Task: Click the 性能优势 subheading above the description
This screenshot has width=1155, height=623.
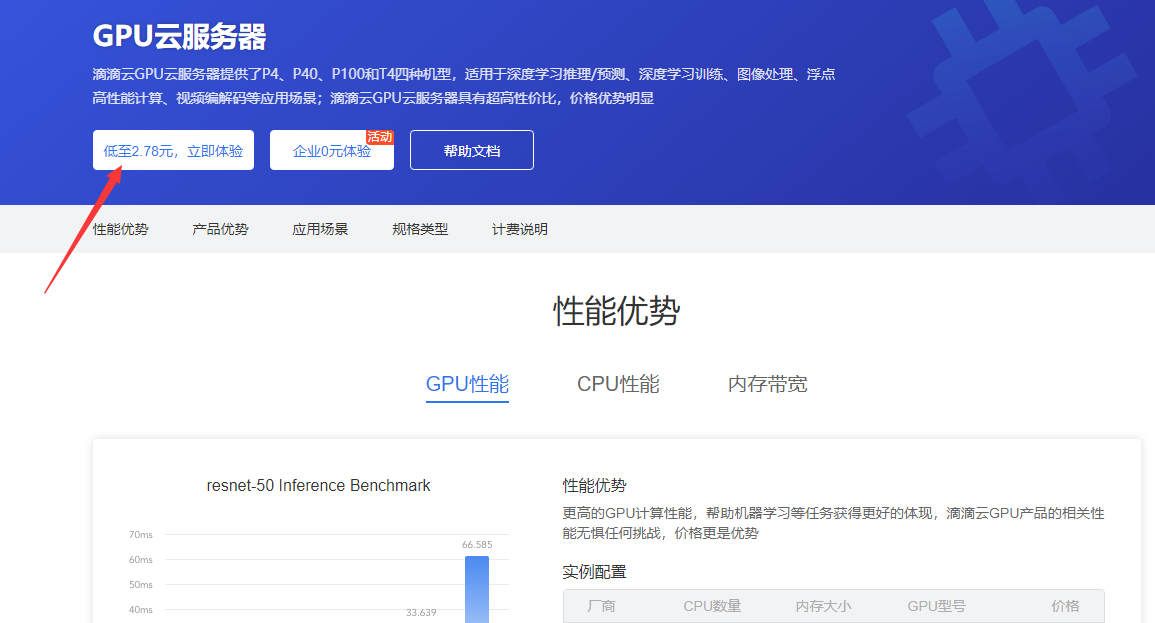Action: coord(594,485)
